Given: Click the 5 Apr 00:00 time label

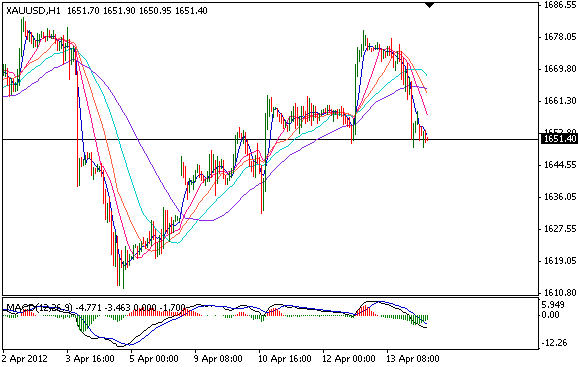Looking at the screenshot, I should 154,359.
